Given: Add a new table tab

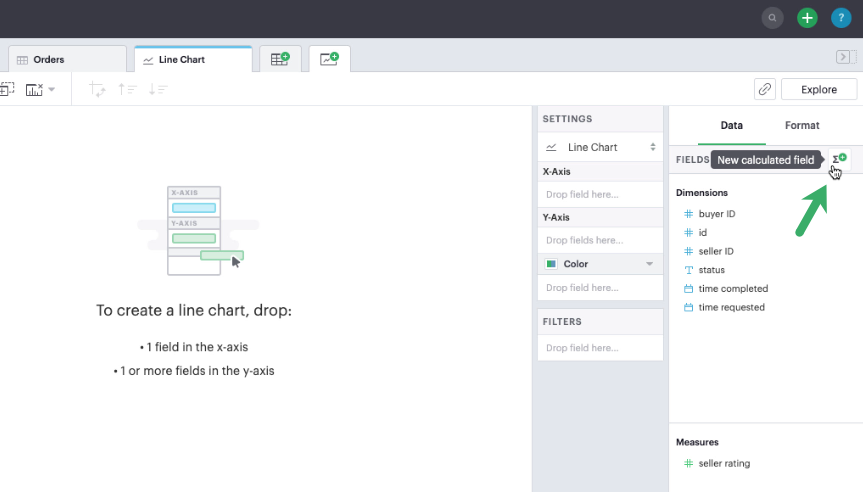Looking at the screenshot, I should (x=280, y=59).
